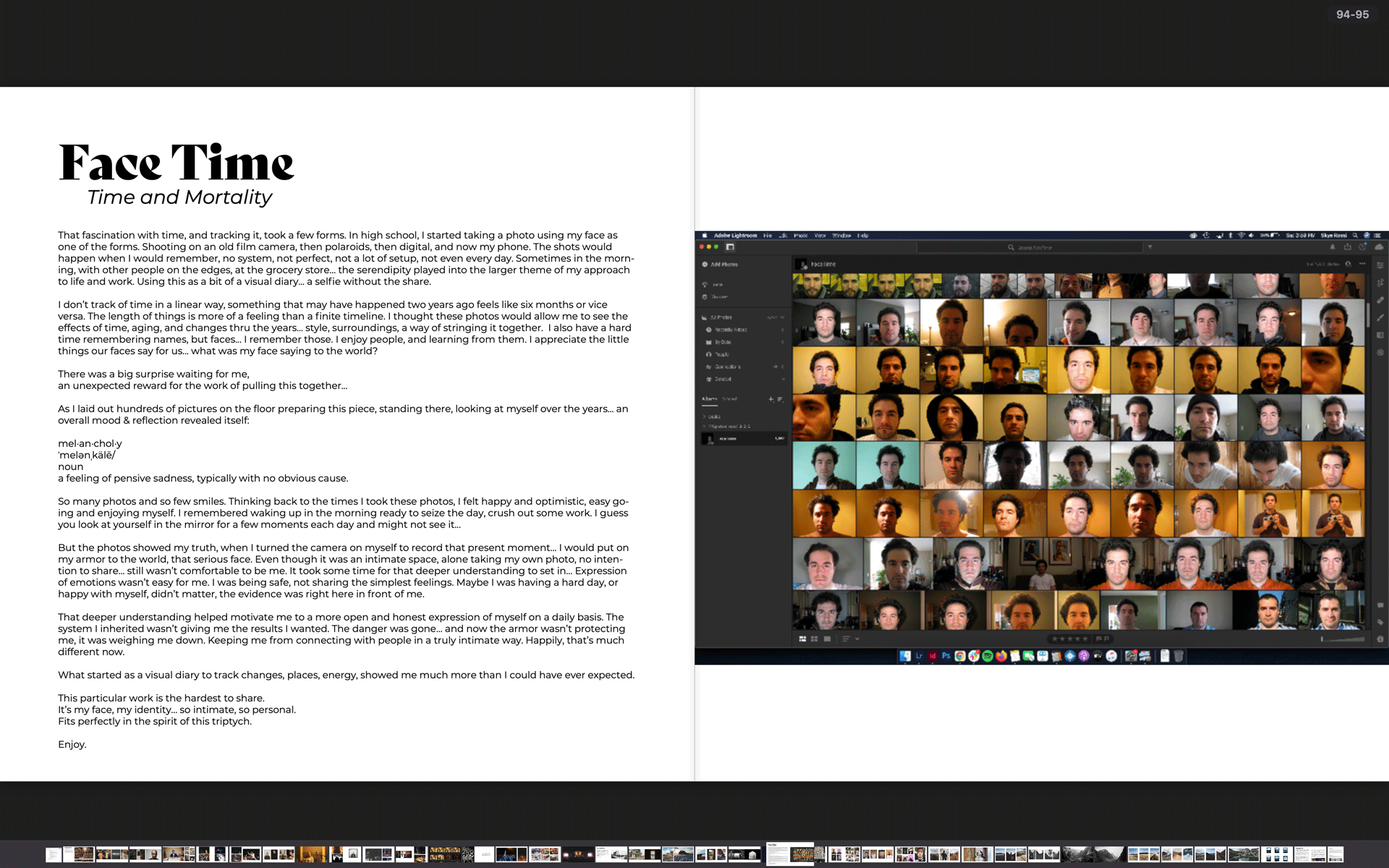
Task: Open the Photo menu in menu bar
Action: [x=800, y=235]
